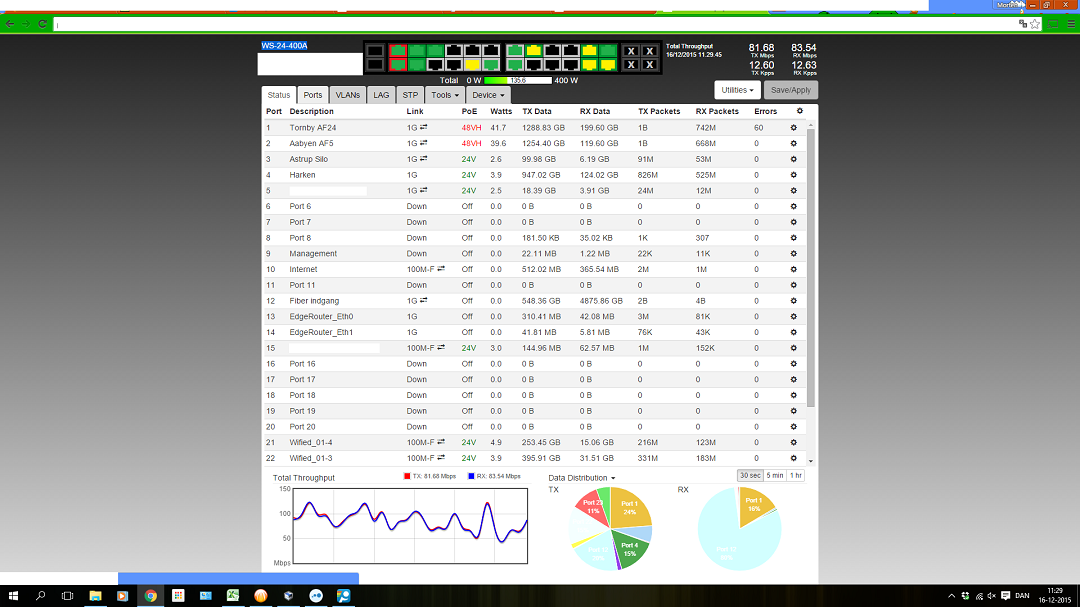This screenshot has width=1080, height=607.
Task: Expand the Tools dropdown menu
Action: [444, 95]
